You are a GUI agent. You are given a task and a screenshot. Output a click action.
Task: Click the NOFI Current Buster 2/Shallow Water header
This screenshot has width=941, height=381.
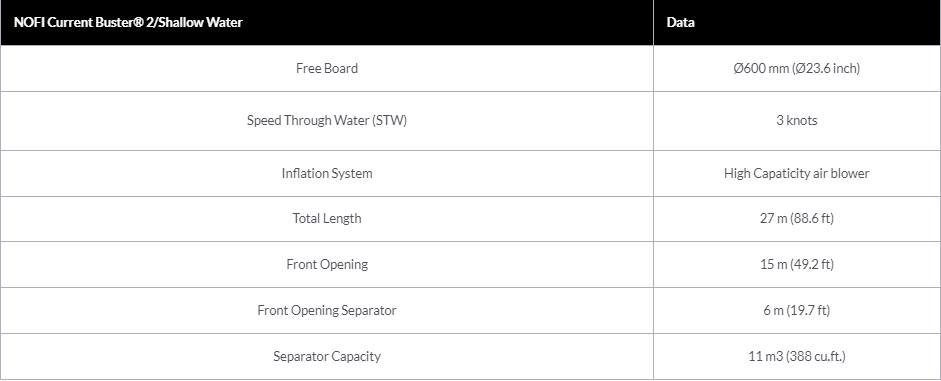tap(128, 23)
